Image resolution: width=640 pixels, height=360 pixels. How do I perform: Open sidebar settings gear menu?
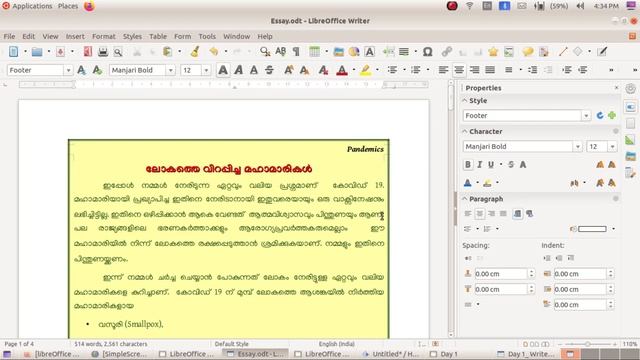pos(631,89)
